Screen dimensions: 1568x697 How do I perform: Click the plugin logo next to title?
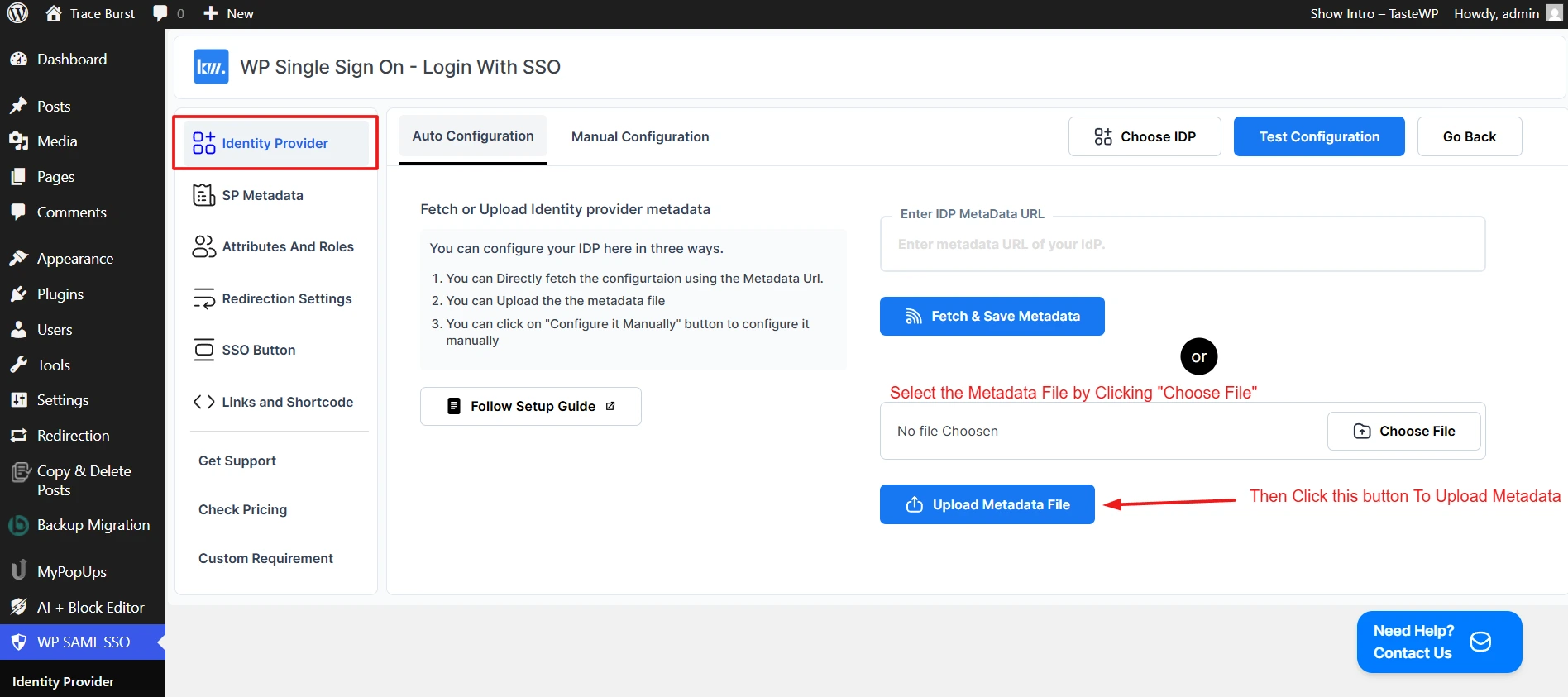[x=211, y=67]
